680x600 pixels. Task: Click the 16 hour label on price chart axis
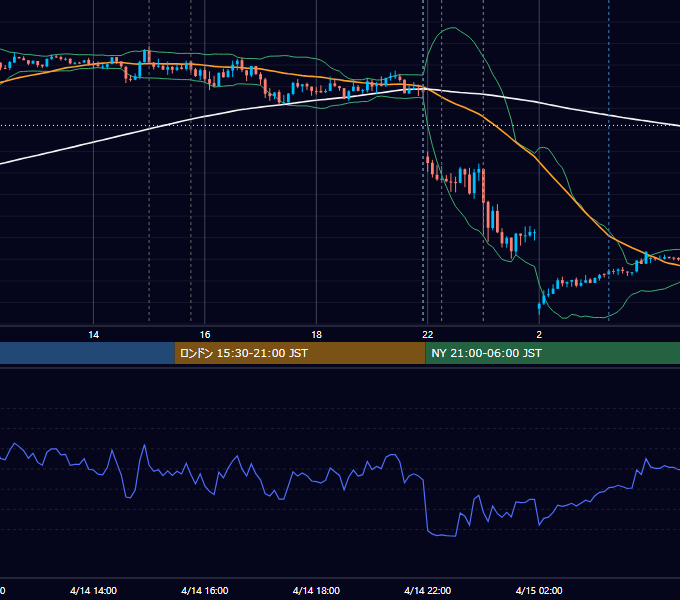tap(205, 335)
